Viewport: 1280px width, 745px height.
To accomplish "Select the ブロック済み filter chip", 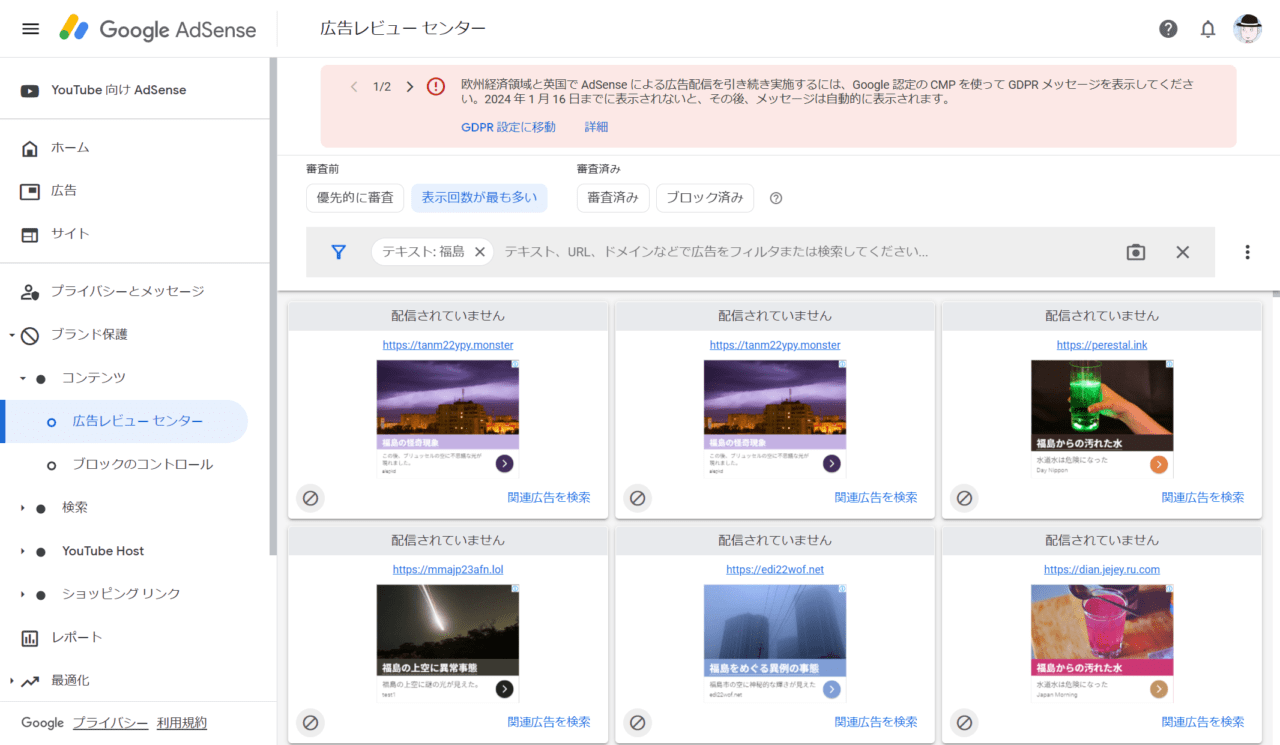I will (704, 198).
